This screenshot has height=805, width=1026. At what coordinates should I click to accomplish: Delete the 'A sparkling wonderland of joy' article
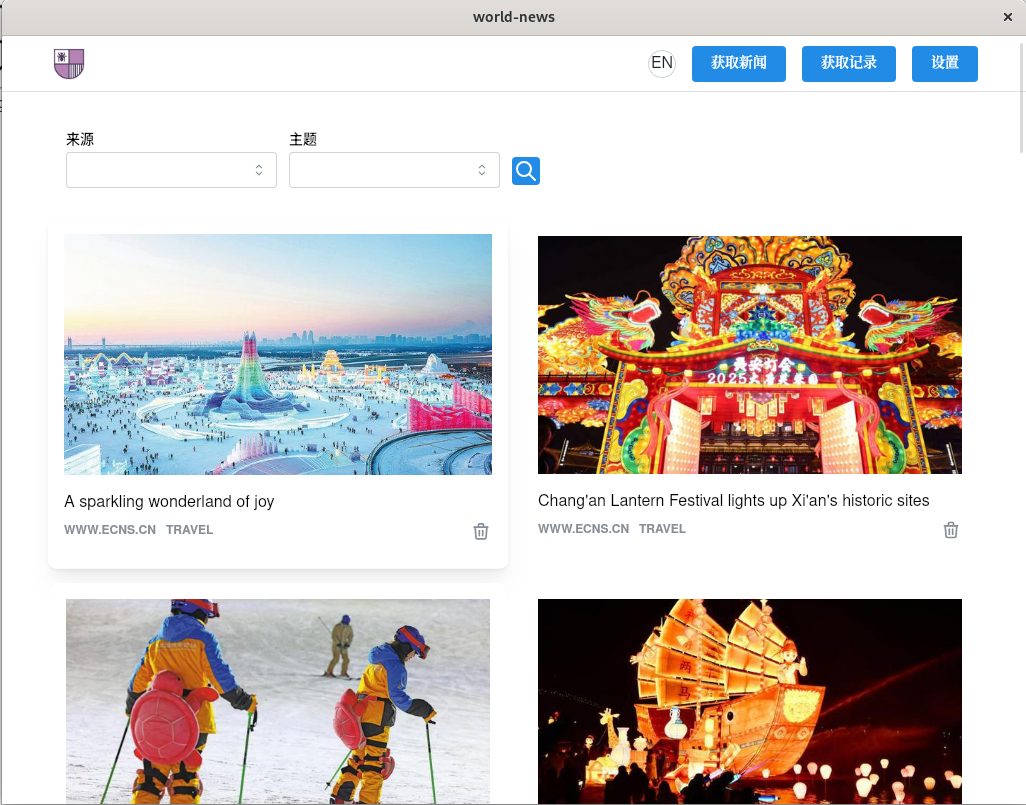[481, 531]
